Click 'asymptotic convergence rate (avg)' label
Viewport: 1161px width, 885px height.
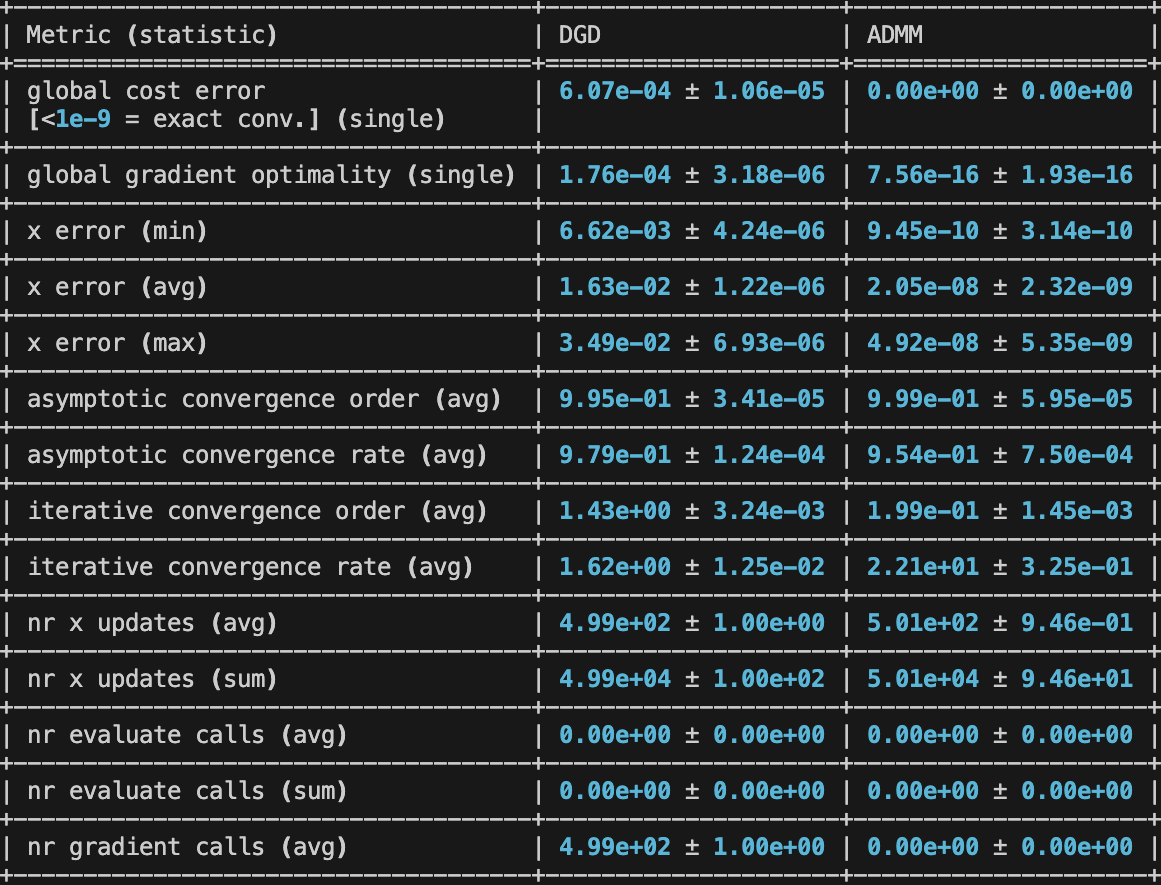pyautogui.click(x=257, y=455)
